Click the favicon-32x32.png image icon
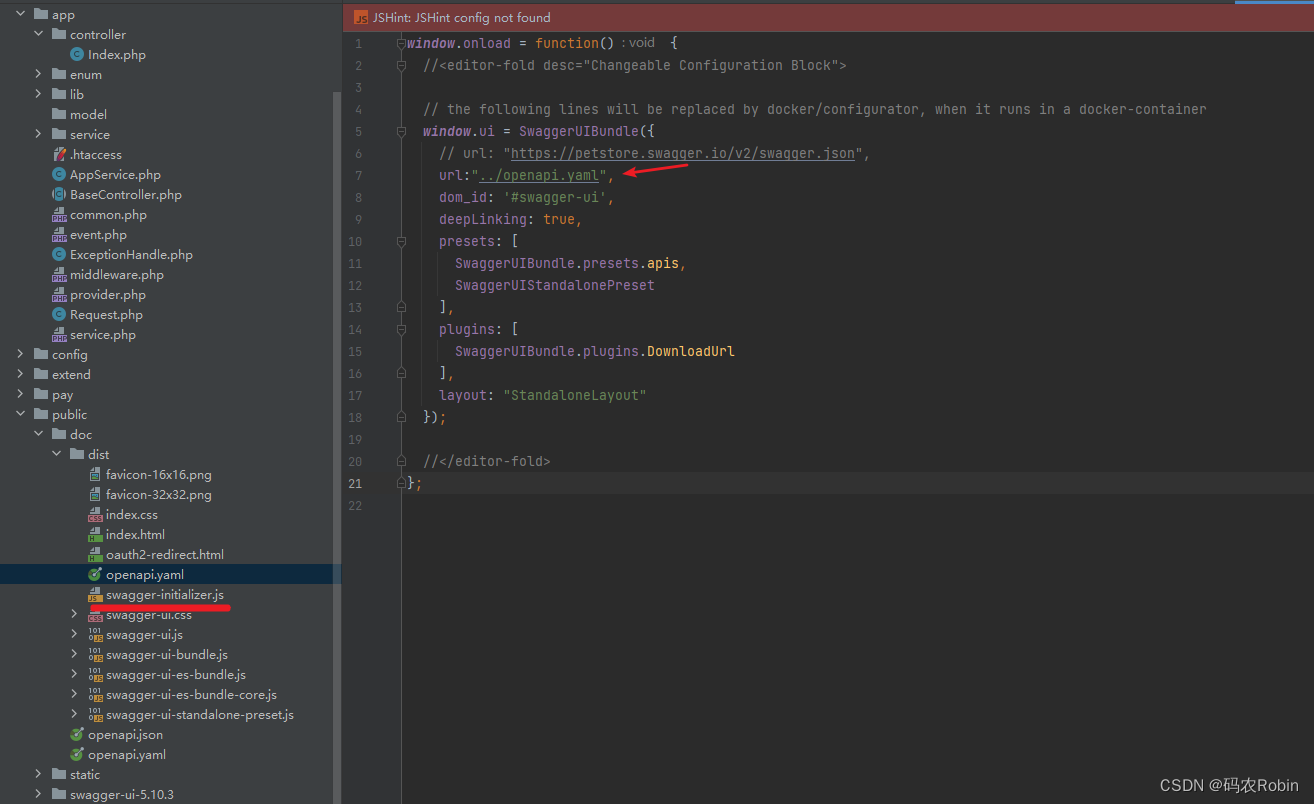This screenshot has height=804, width=1314. (x=95, y=494)
